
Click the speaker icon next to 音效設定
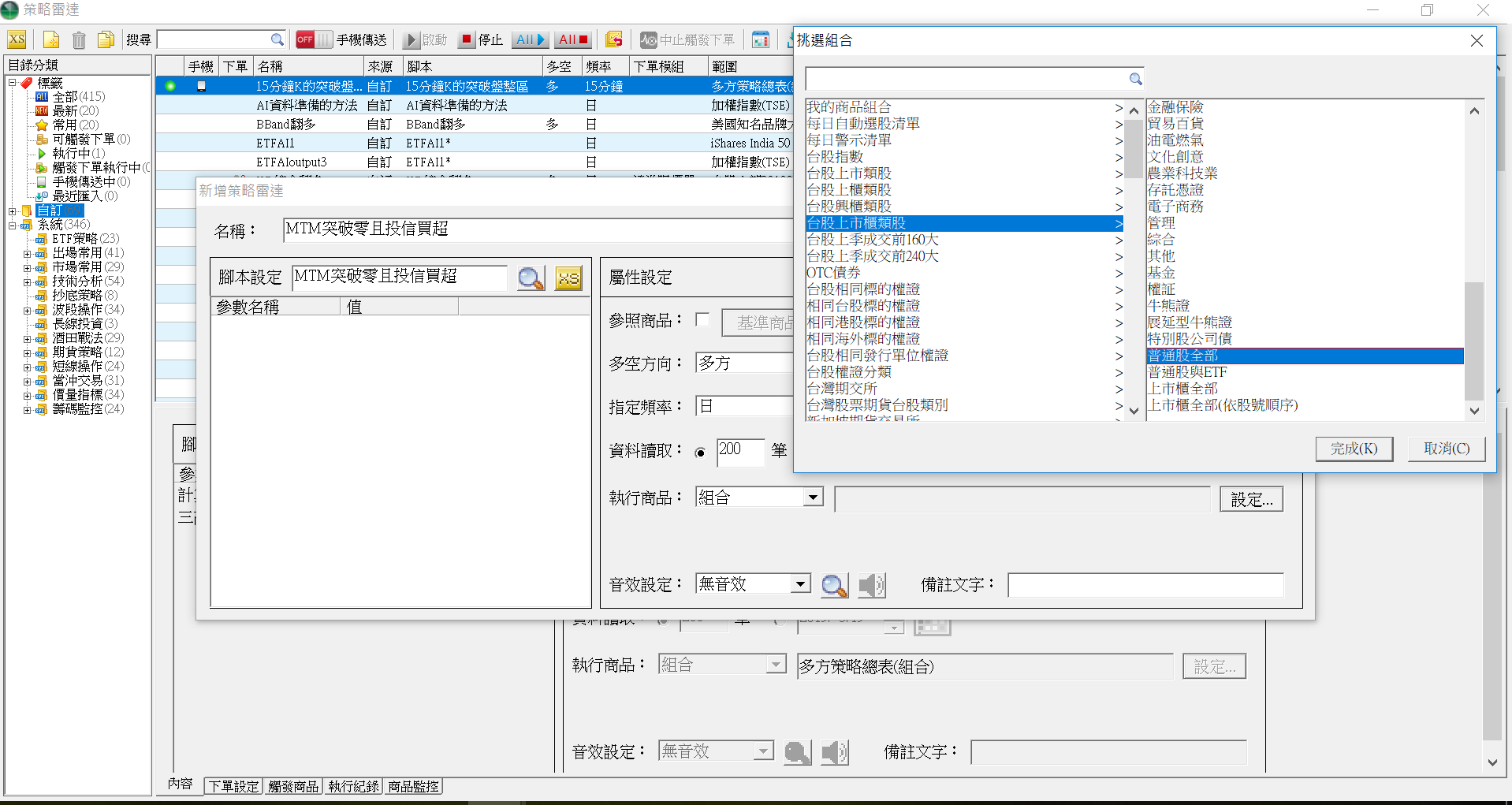coord(871,585)
